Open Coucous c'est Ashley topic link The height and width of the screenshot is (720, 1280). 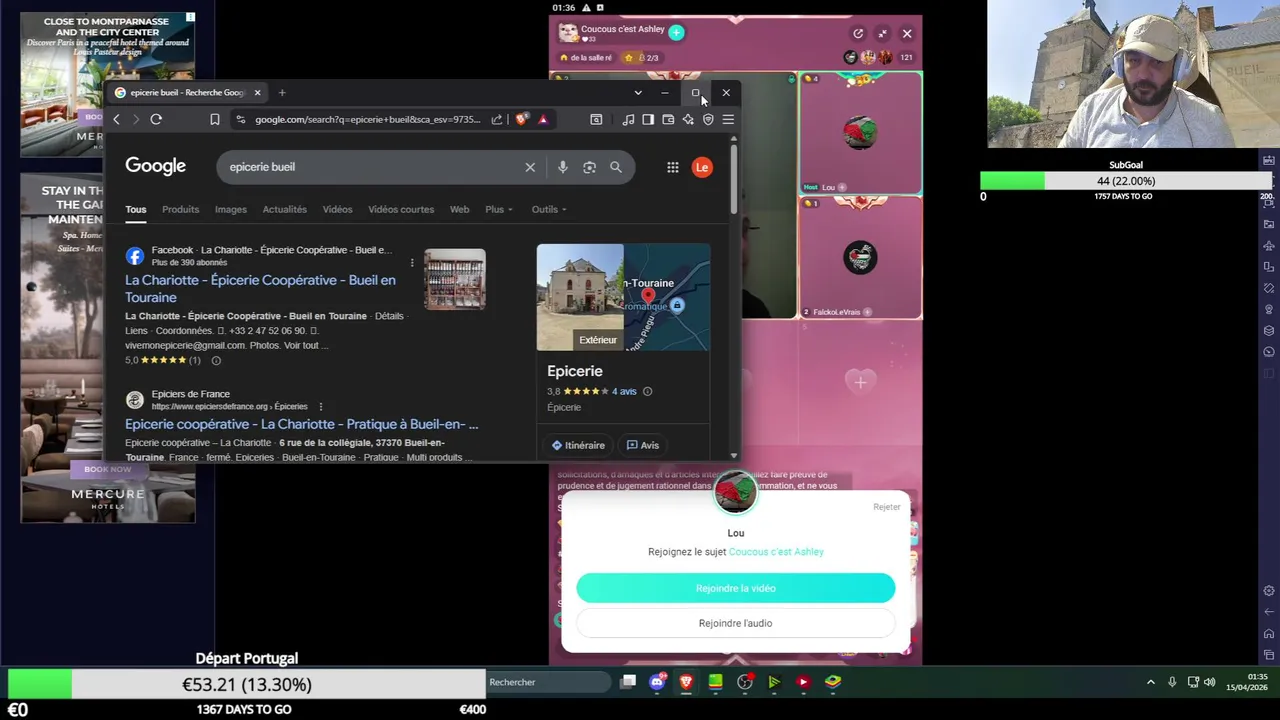point(776,552)
